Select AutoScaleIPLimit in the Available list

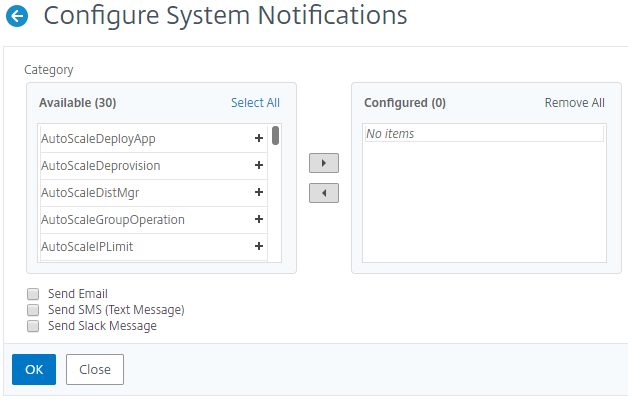[153, 247]
